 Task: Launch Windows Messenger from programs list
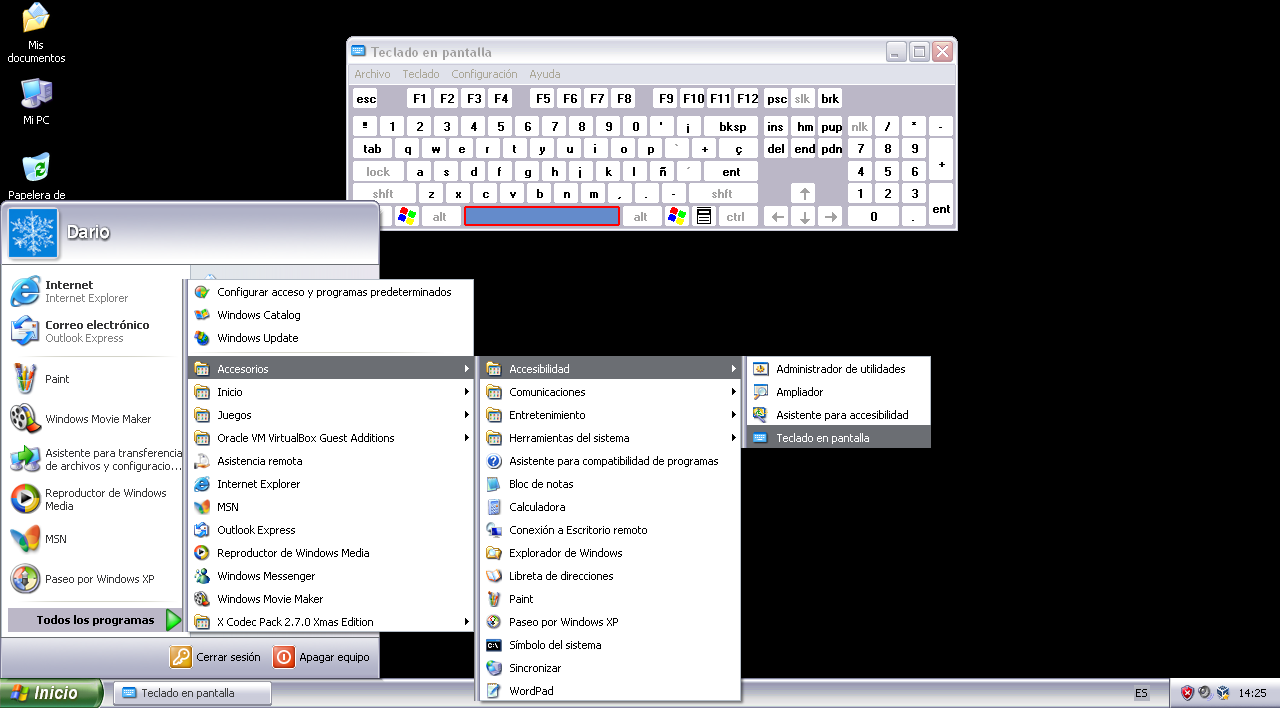(x=331, y=576)
